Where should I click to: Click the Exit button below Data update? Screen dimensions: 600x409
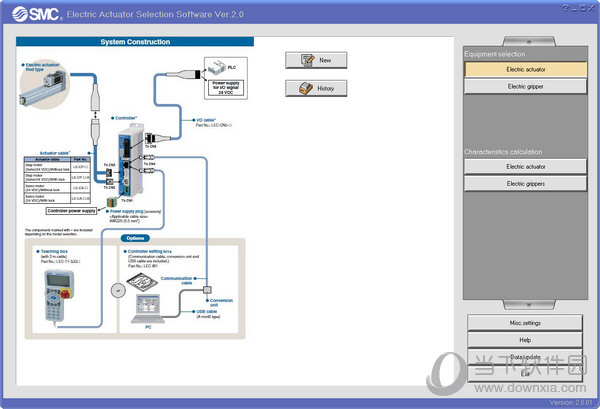click(x=525, y=373)
